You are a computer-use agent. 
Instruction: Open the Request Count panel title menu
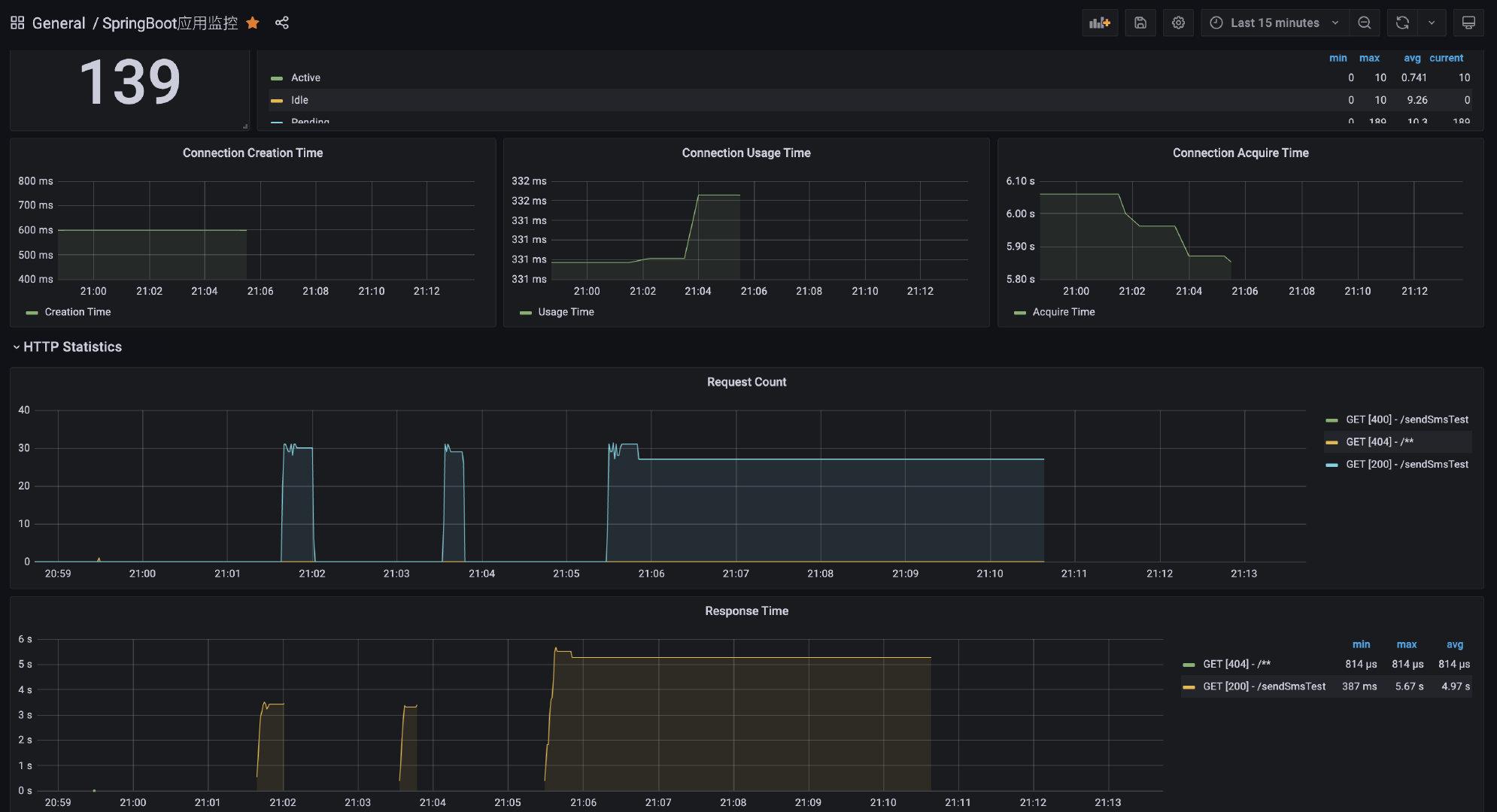[746, 382]
